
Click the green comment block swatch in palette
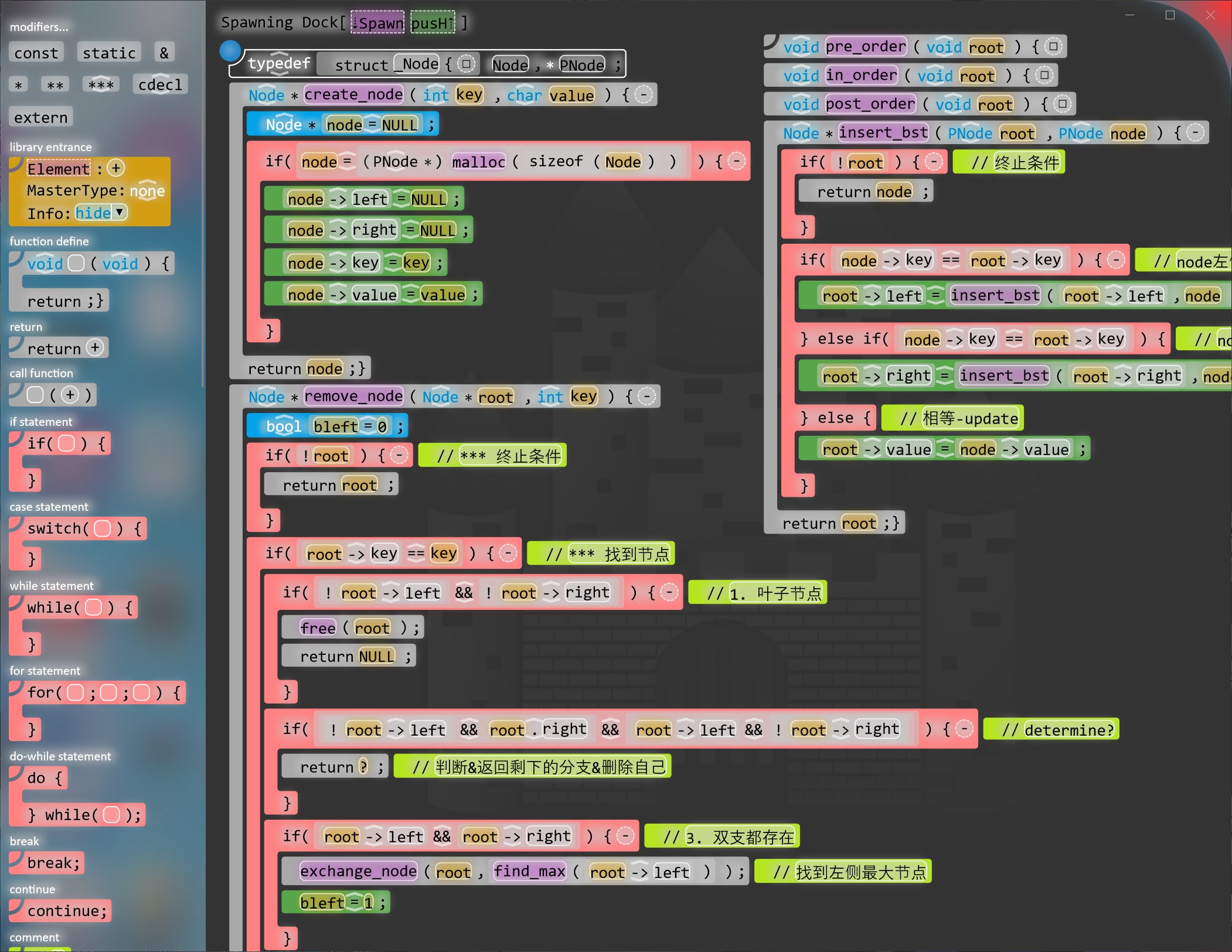41,948
